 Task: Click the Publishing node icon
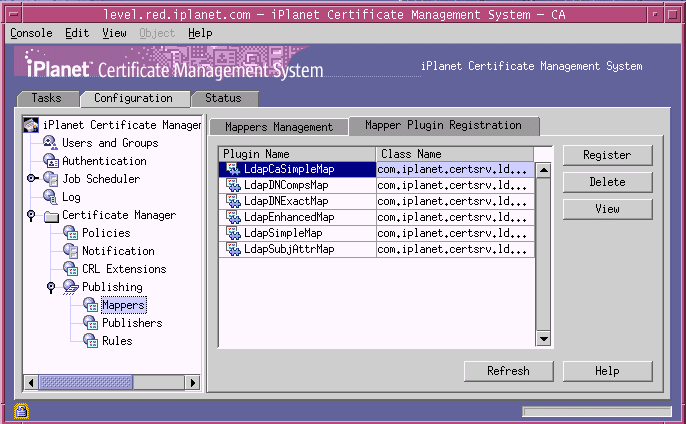70,287
